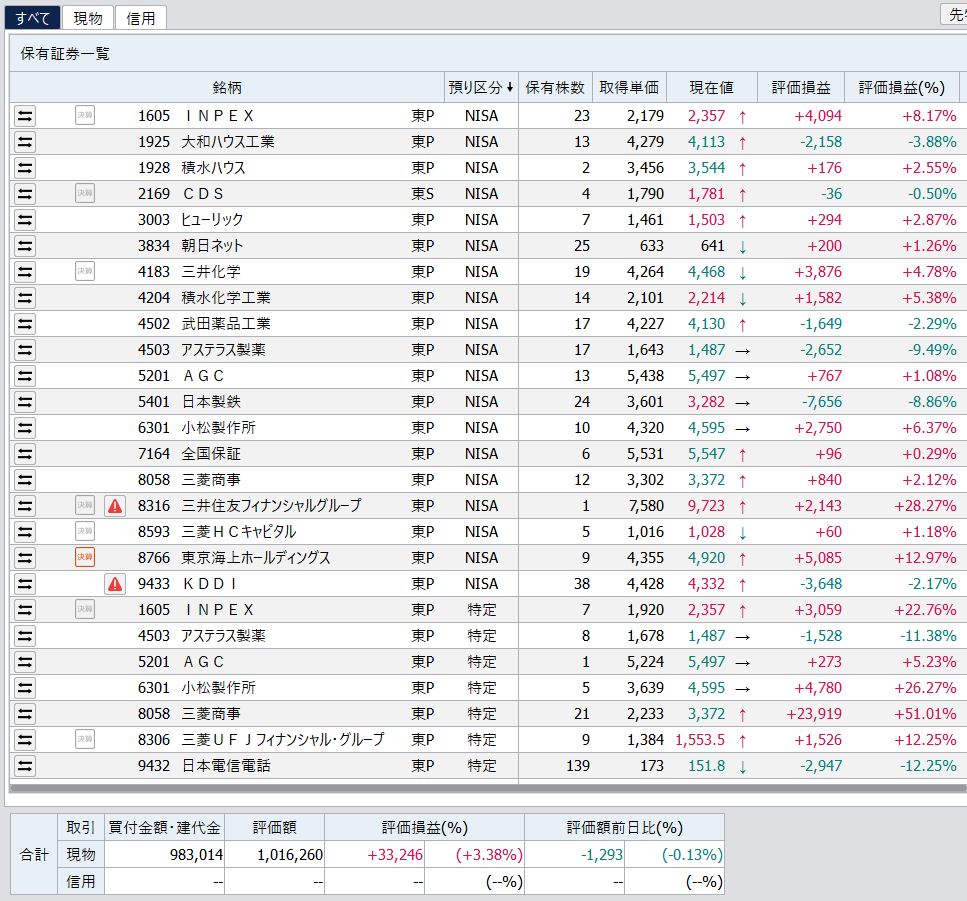Screen dimensions: 967x901
Task: Click trade icon for 8766 東京海上ホールディングス
Action: tap(25, 558)
